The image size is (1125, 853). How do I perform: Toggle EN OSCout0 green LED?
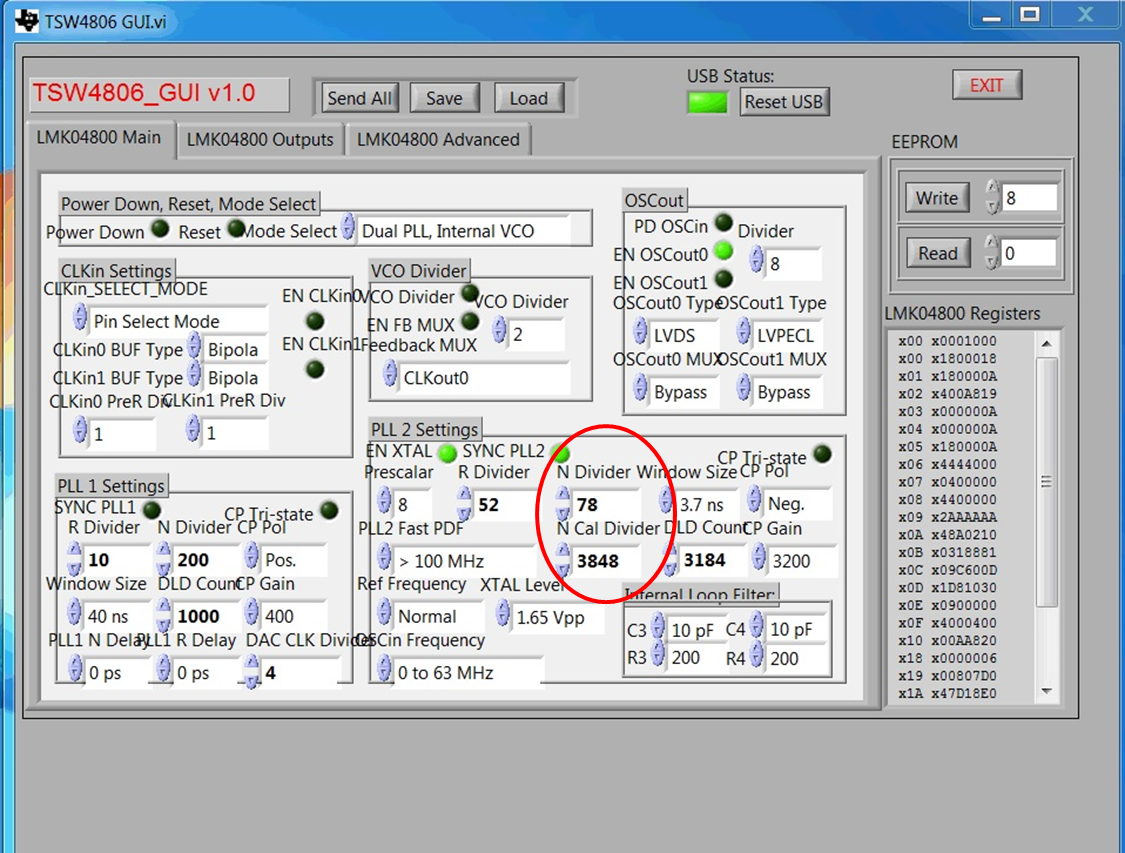724,251
